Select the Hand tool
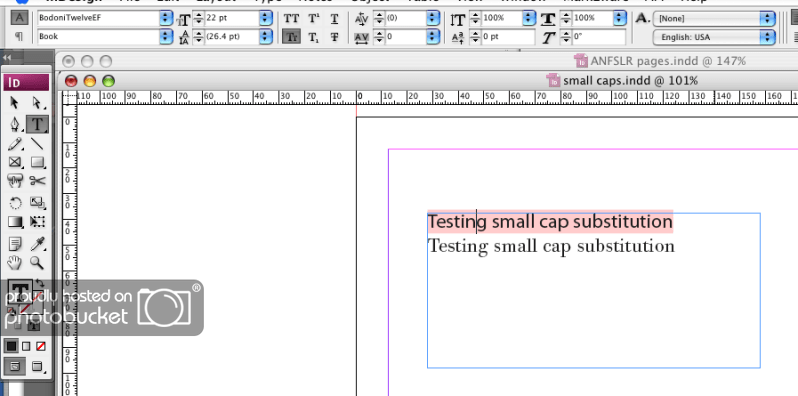This screenshot has width=798, height=396. 14,263
